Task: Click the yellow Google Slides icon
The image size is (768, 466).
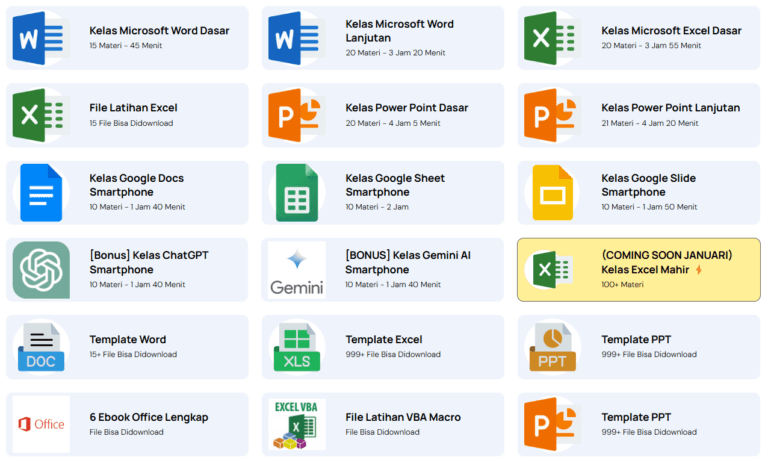Action: pos(552,192)
